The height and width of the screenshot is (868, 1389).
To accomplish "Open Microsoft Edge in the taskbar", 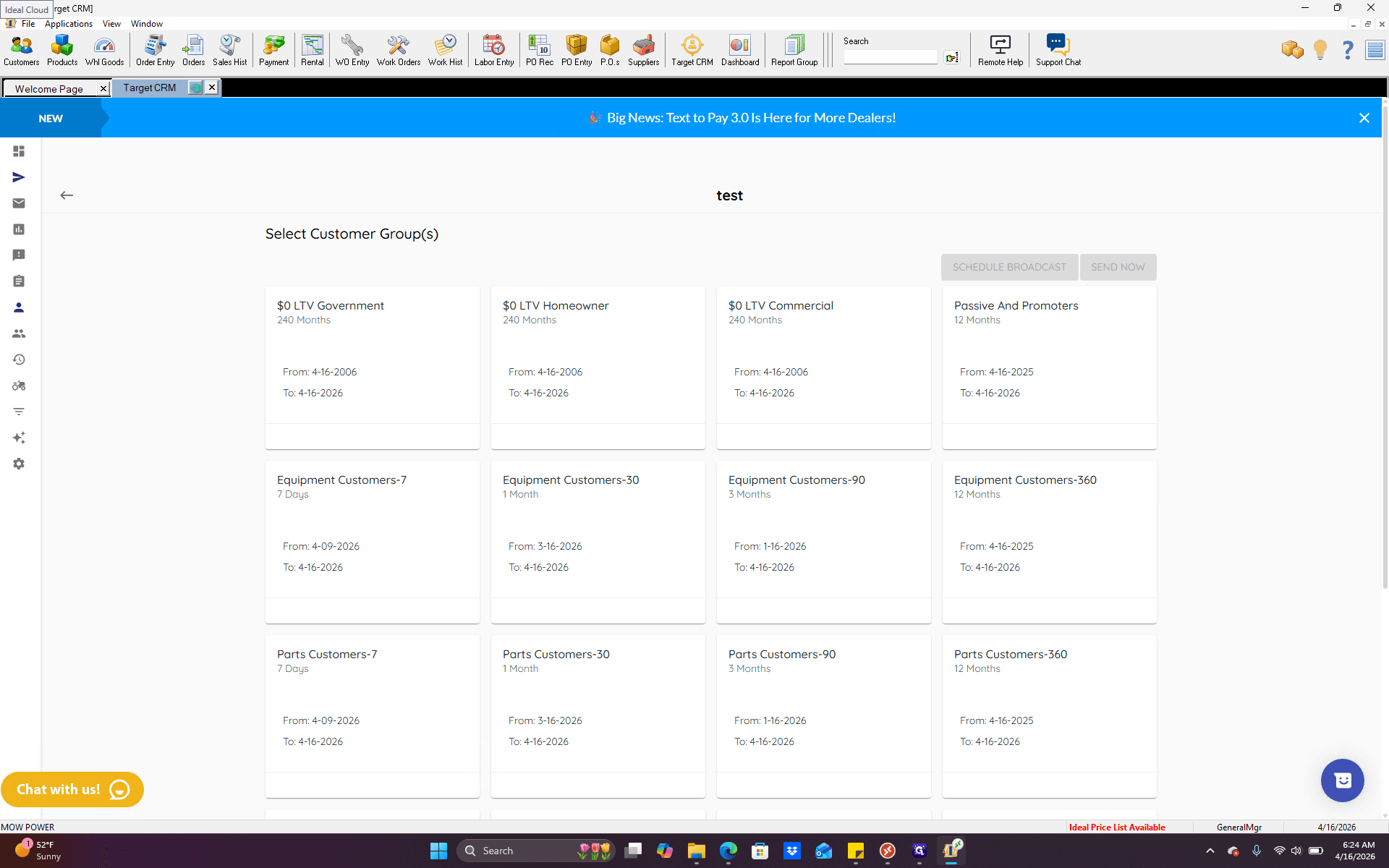I will click(728, 851).
